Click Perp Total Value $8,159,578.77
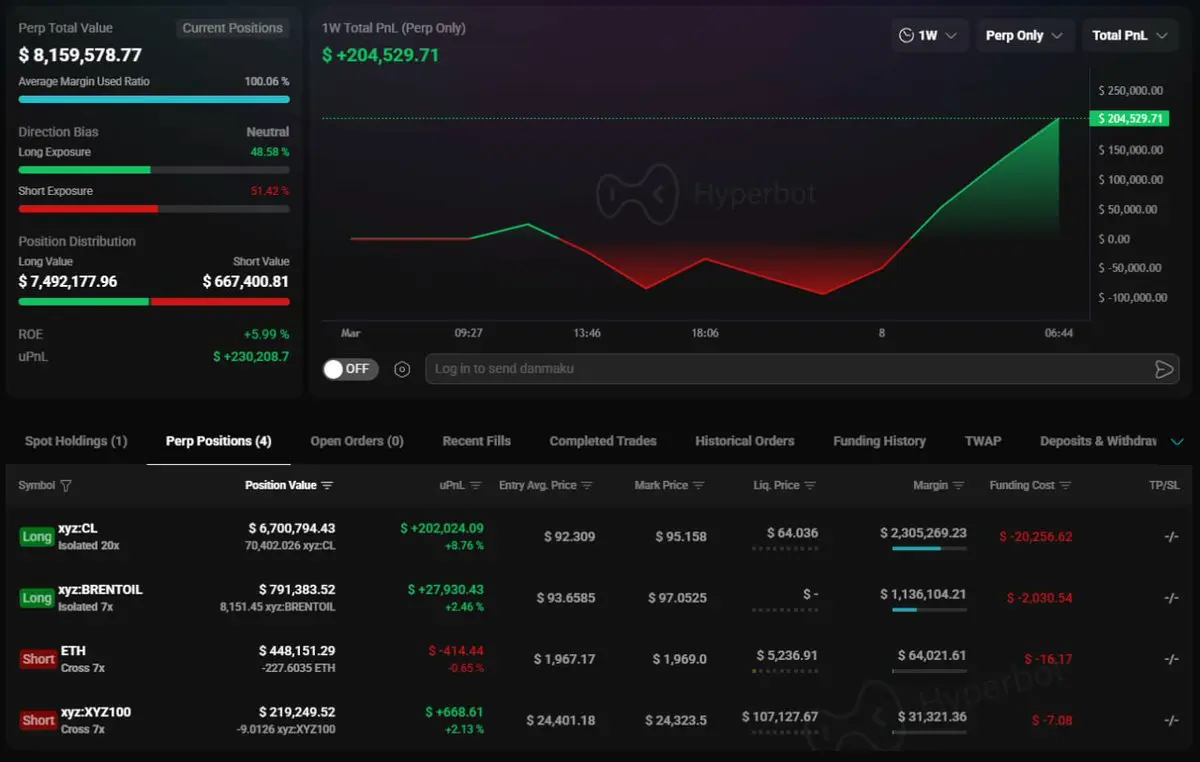 point(80,55)
